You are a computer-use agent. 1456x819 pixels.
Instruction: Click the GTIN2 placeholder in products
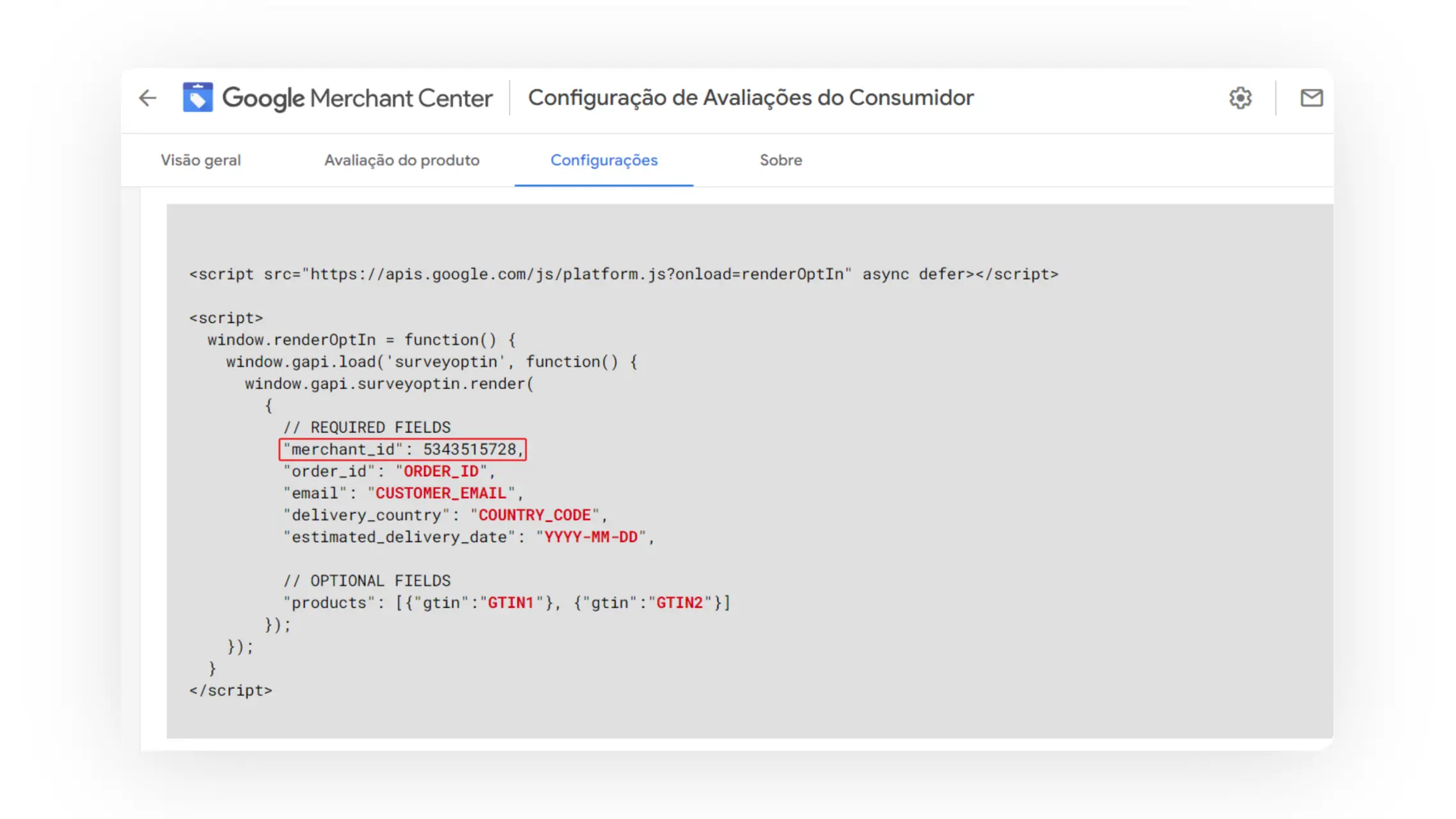point(679,603)
